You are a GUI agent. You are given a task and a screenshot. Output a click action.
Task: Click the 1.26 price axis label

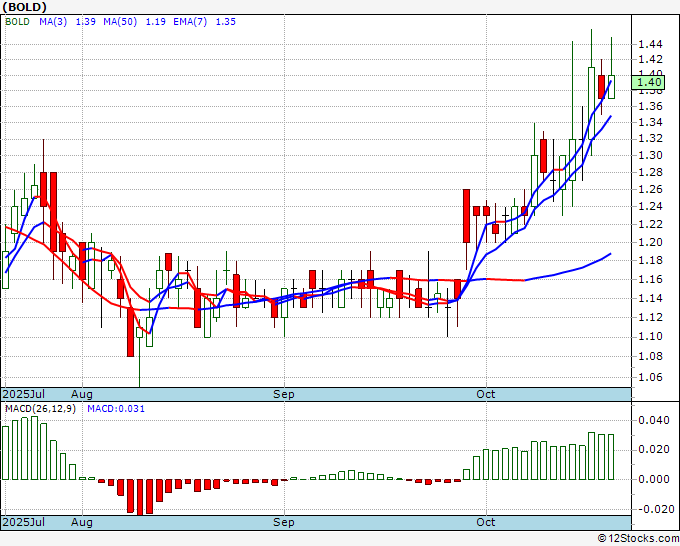pyautogui.click(x=650, y=189)
